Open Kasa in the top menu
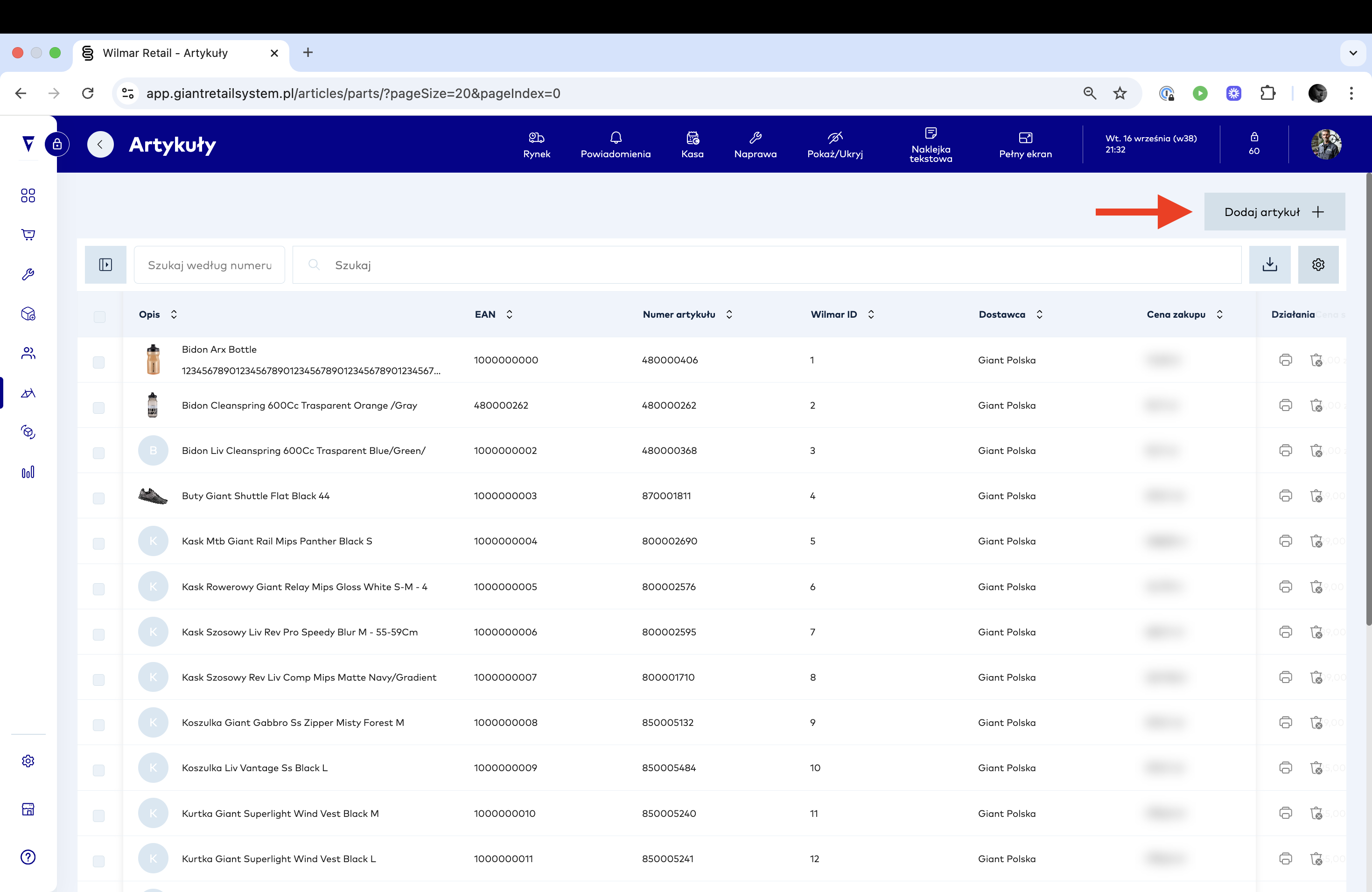 (692, 144)
